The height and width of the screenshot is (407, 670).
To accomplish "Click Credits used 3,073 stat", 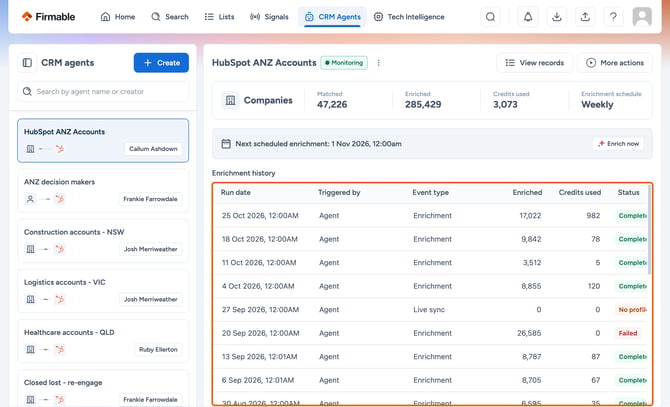I will [x=511, y=100].
